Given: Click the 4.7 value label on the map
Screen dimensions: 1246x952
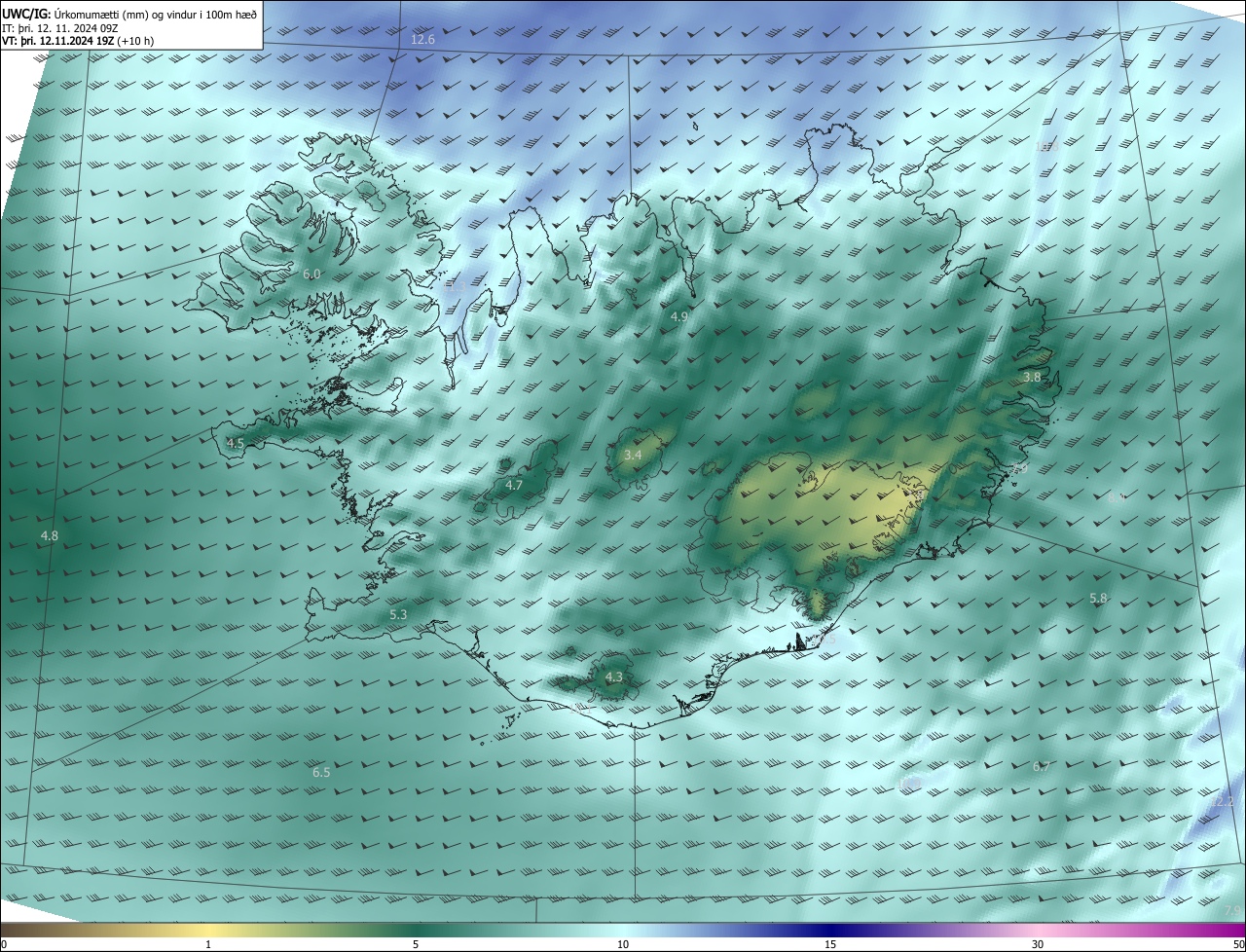Looking at the screenshot, I should 514,485.
